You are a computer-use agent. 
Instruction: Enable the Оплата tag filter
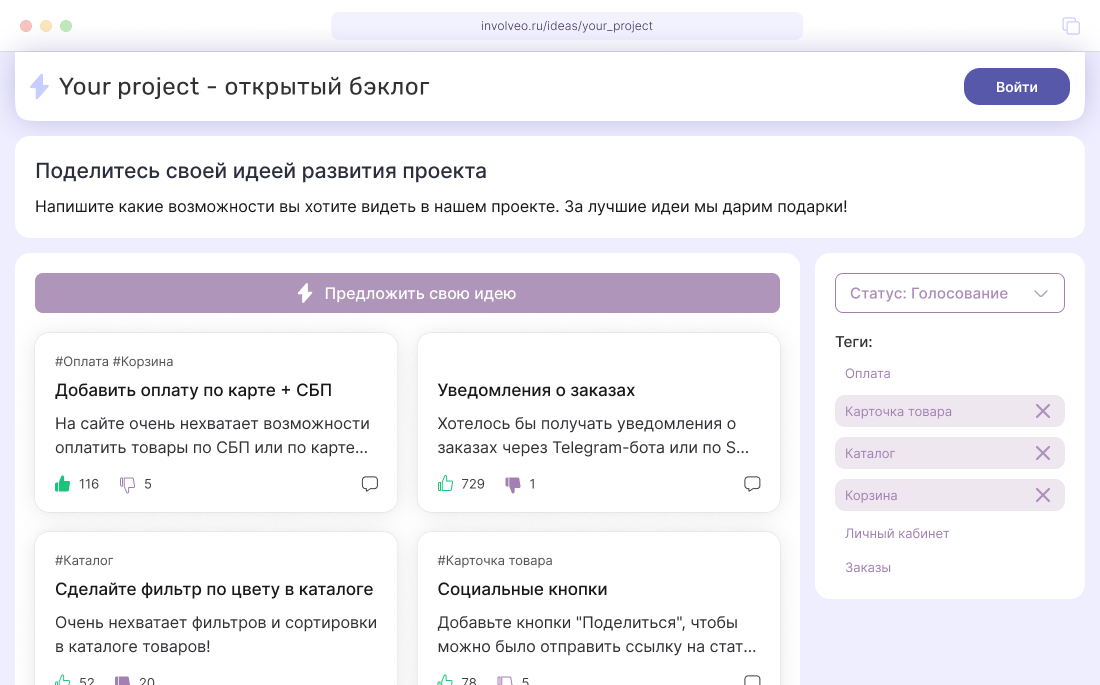point(867,373)
